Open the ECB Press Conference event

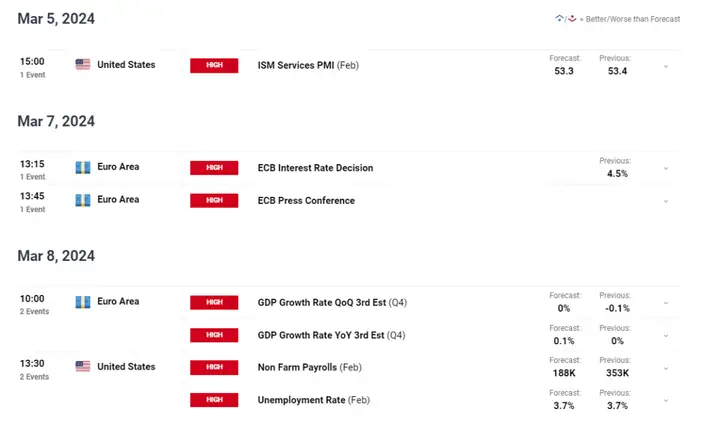coord(306,201)
